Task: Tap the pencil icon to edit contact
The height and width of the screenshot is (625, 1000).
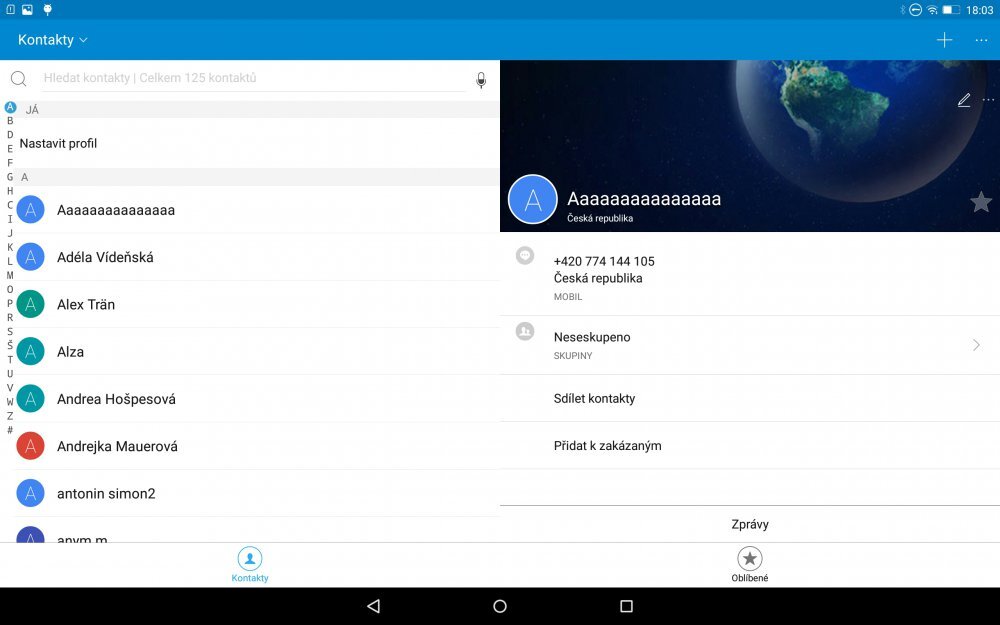Action: pyautogui.click(x=963, y=100)
